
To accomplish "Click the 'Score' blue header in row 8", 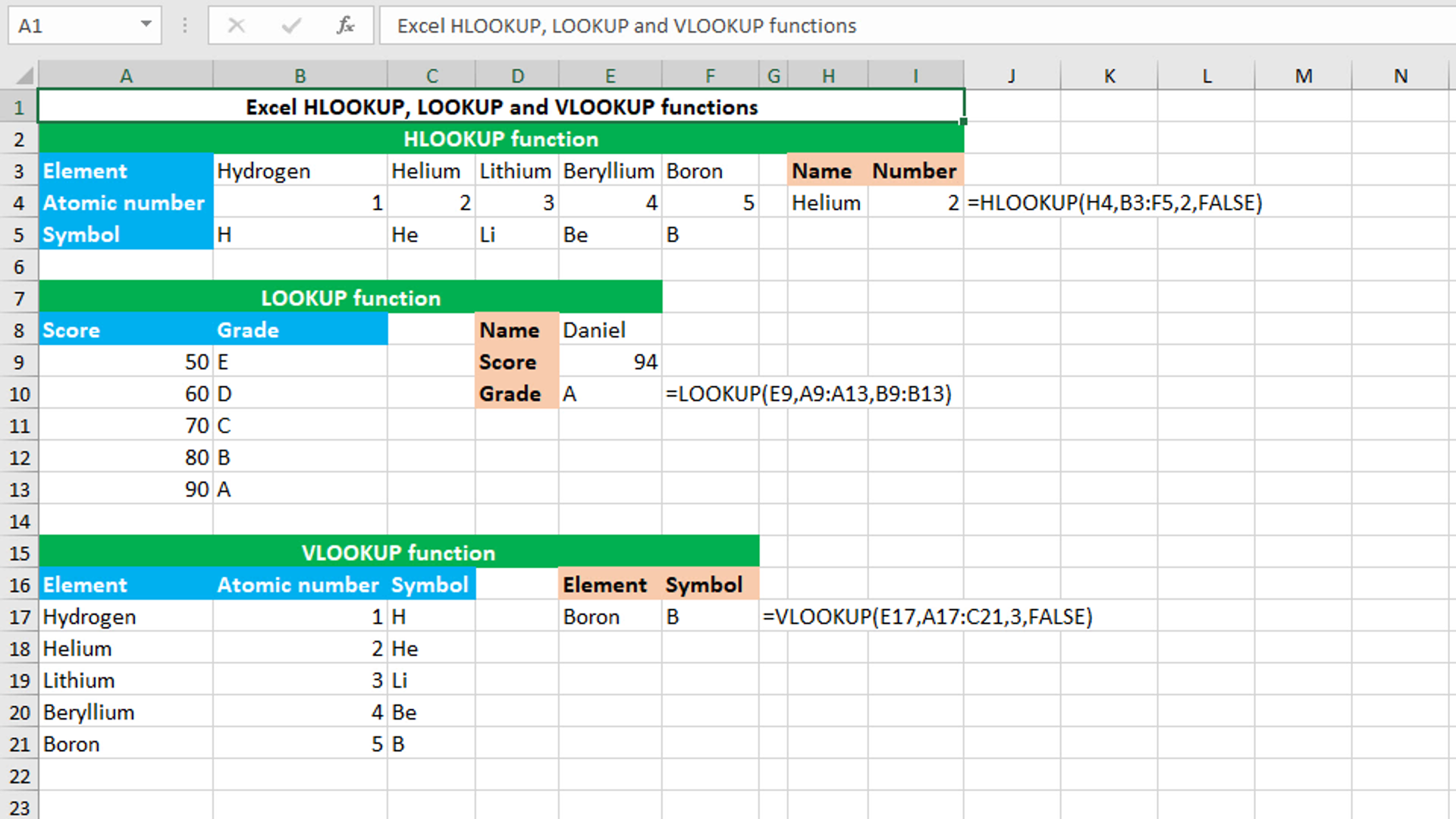I will [x=126, y=330].
